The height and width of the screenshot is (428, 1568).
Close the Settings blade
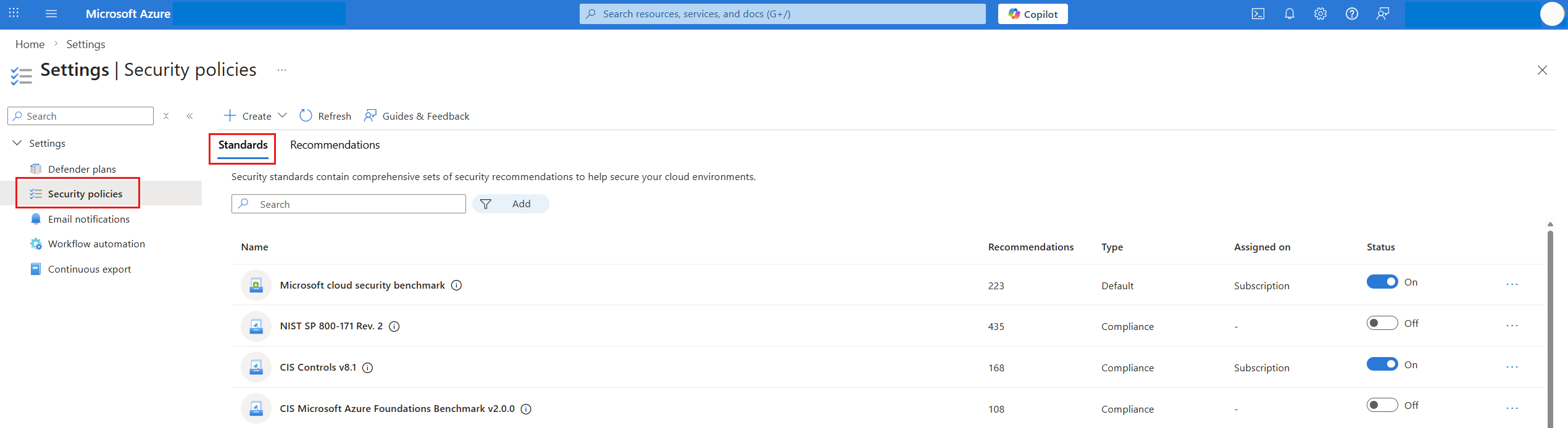coord(1542,70)
